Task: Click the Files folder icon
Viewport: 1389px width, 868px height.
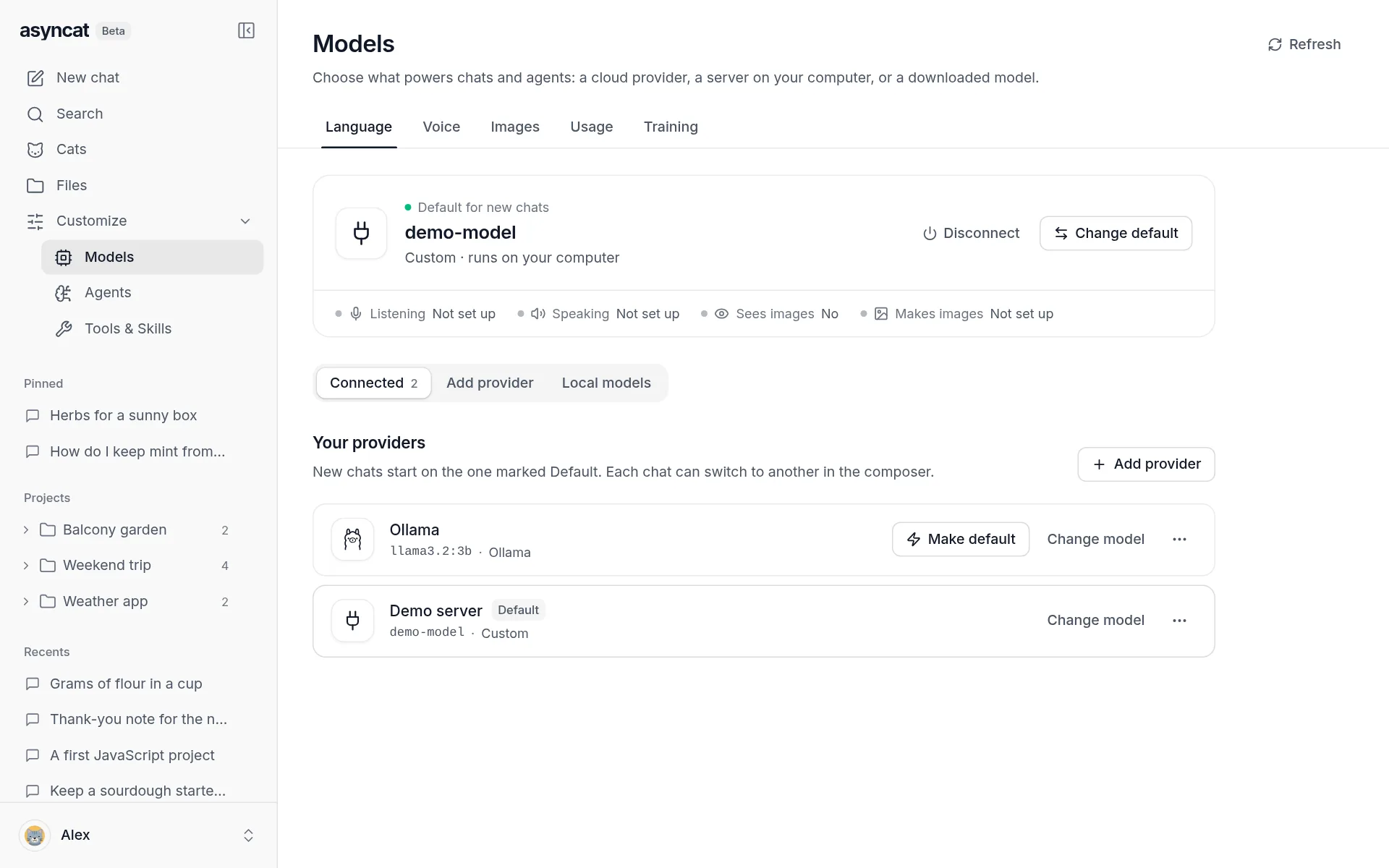Action: click(35, 186)
